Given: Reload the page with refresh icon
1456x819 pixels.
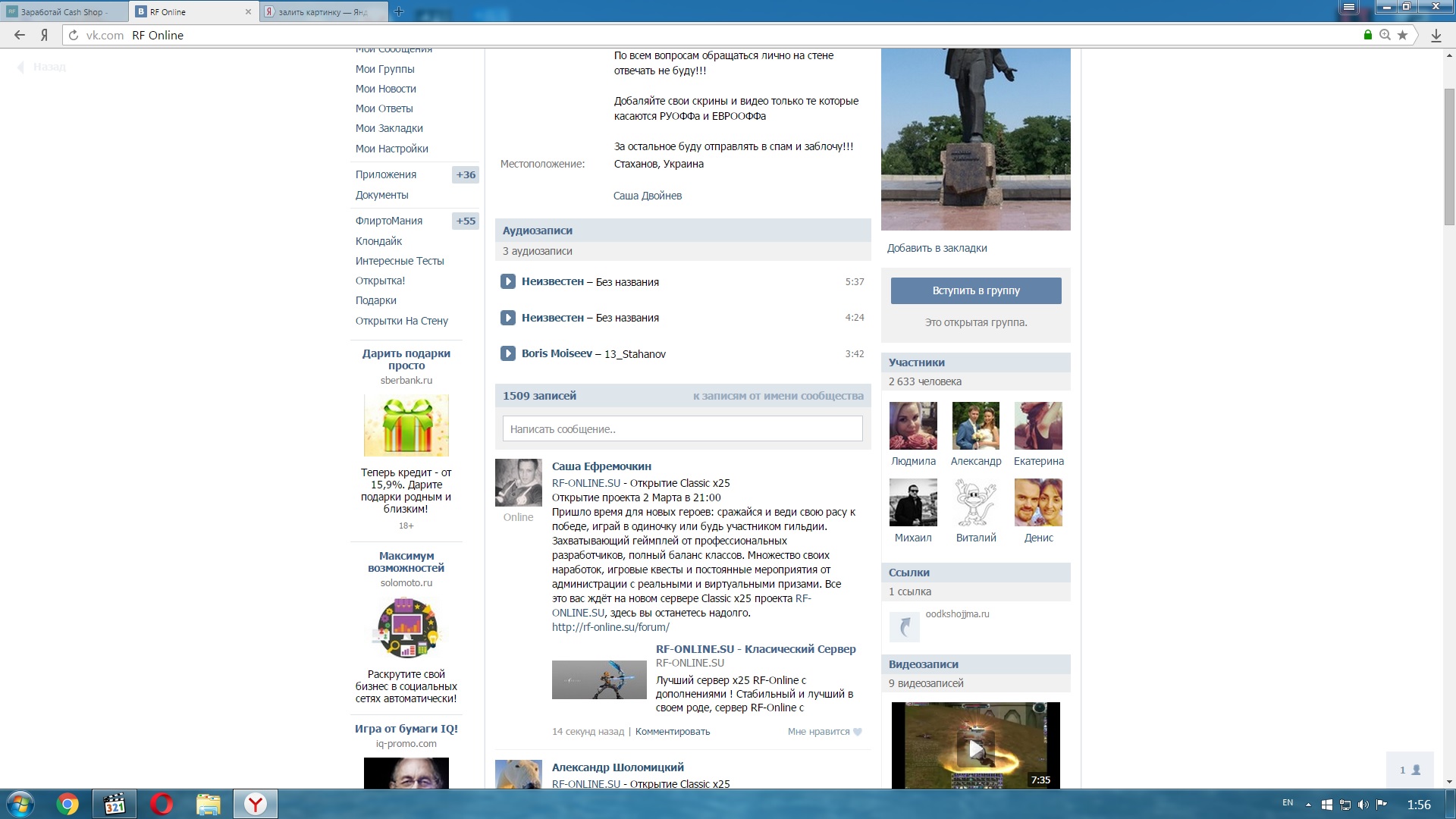Looking at the screenshot, I should pyautogui.click(x=74, y=35).
